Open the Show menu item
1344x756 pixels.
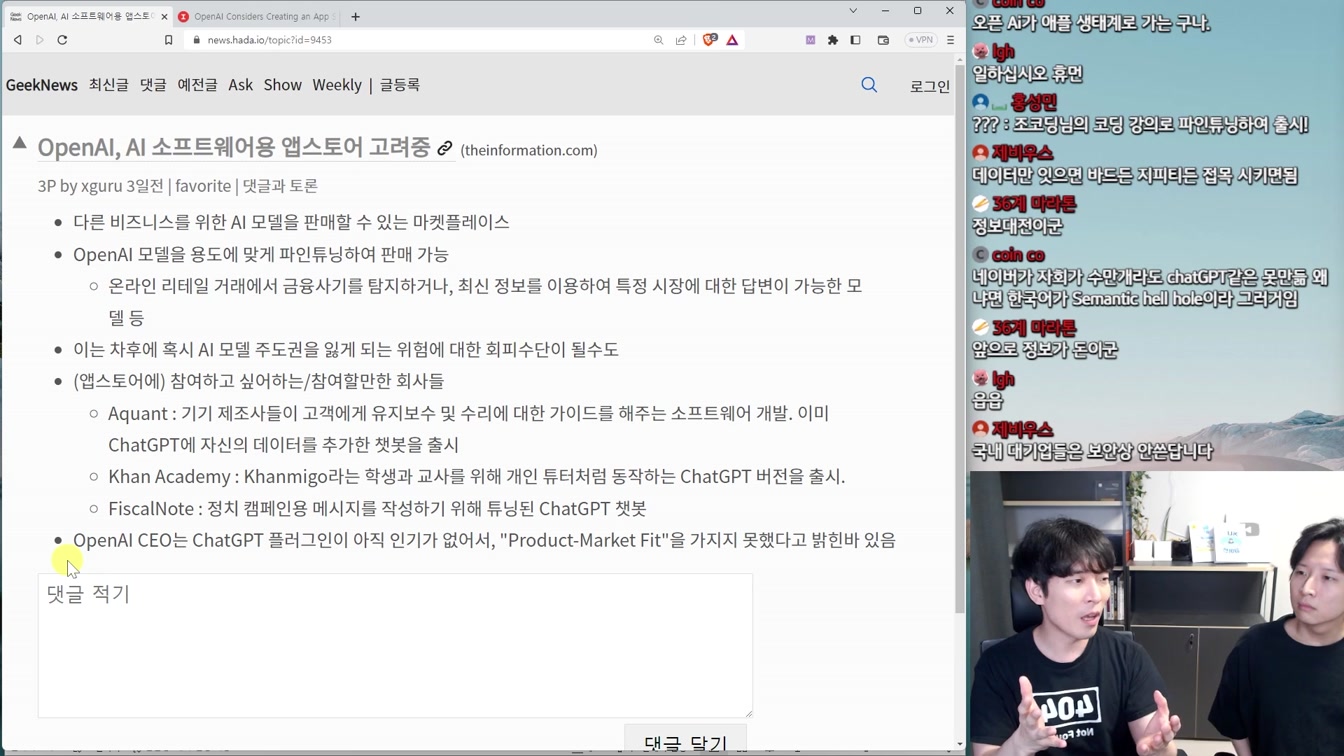coord(283,85)
